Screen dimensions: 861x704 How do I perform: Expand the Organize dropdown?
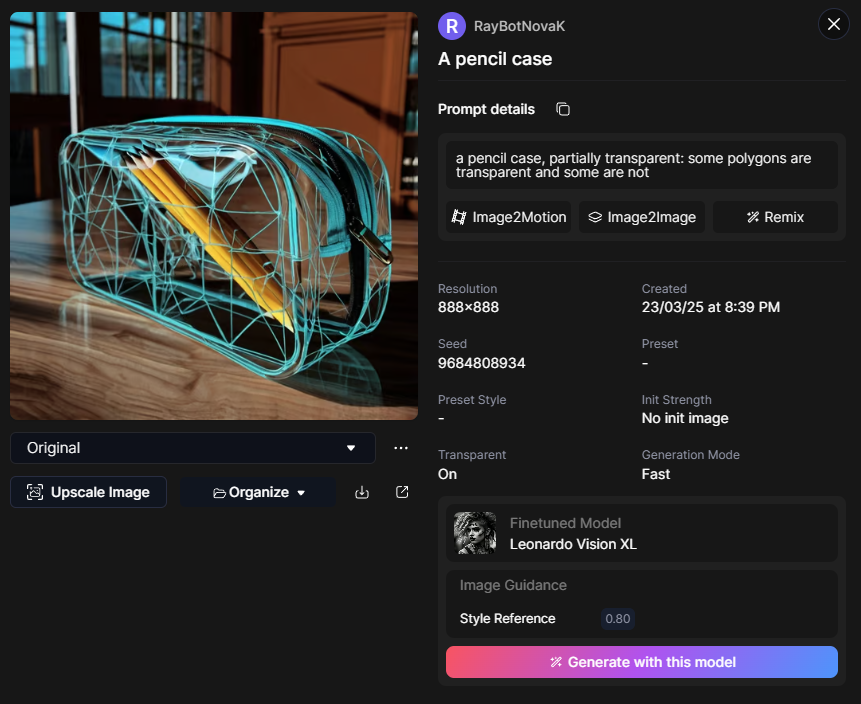[258, 492]
